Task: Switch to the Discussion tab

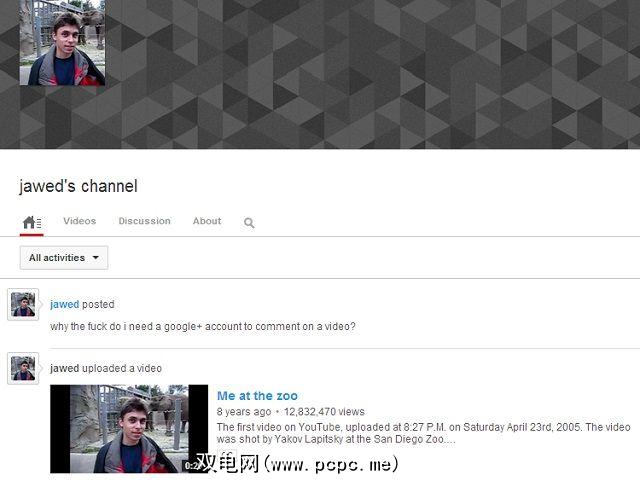Action: click(x=144, y=221)
